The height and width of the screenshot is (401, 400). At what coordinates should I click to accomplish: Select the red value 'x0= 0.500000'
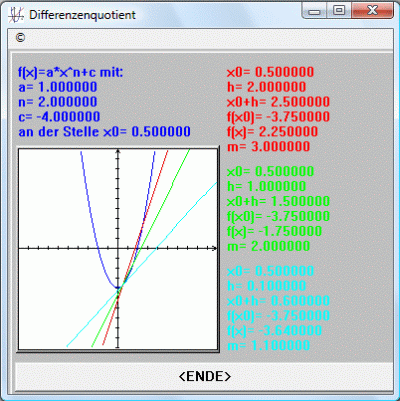coord(270,72)
